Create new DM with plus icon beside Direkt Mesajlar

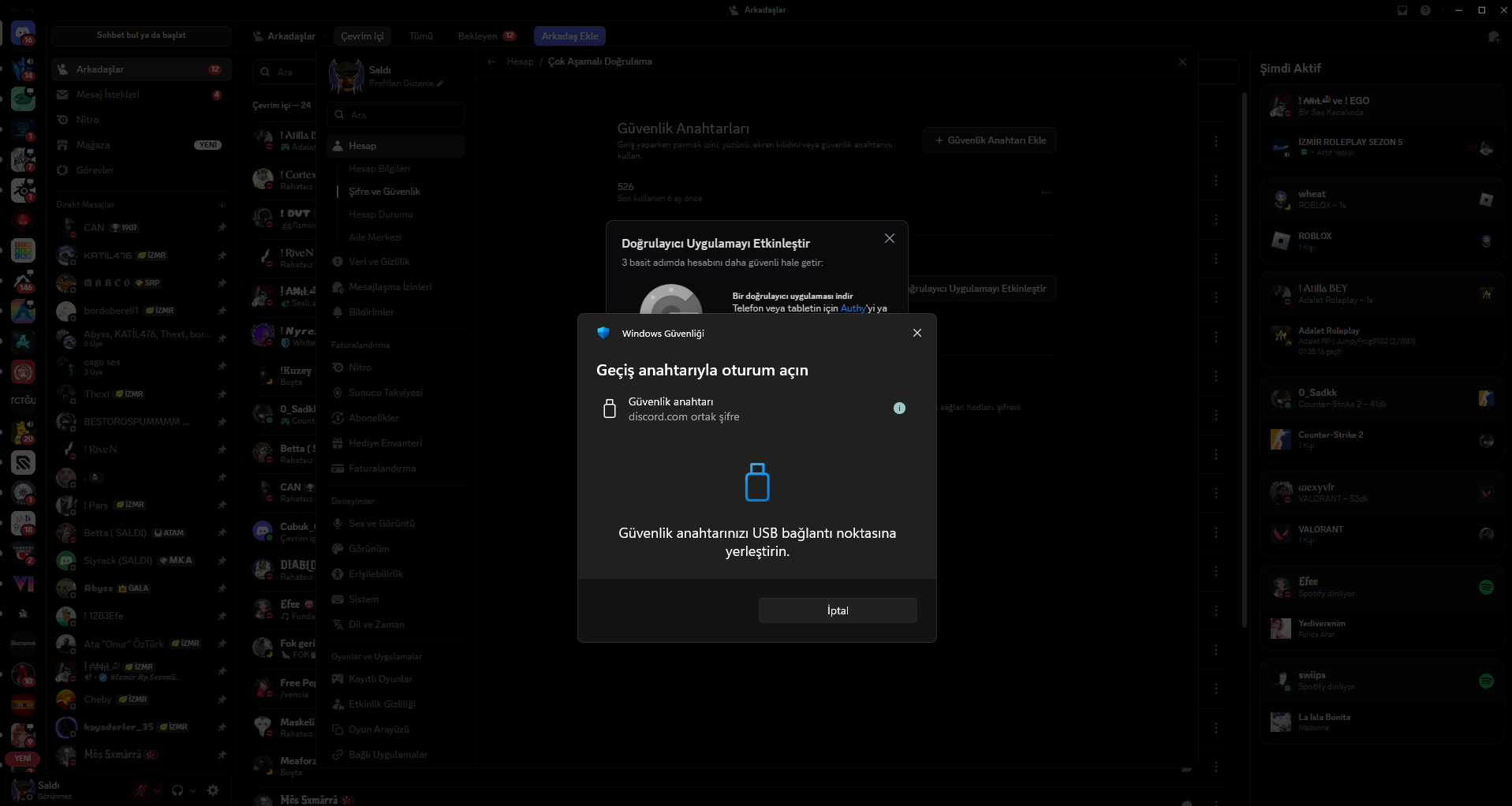coord(222,205)
